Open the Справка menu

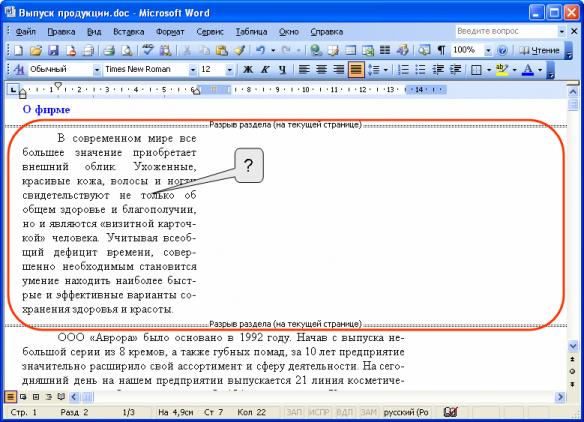point(327,32)
